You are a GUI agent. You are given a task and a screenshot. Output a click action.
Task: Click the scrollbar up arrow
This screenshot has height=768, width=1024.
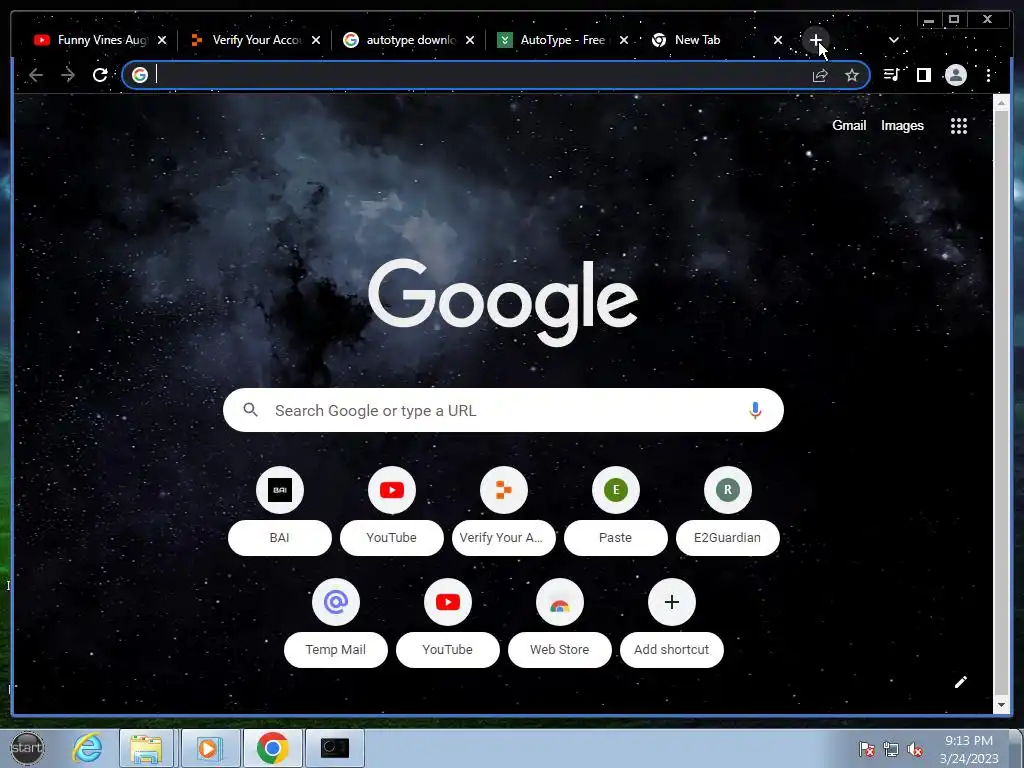1001,103
